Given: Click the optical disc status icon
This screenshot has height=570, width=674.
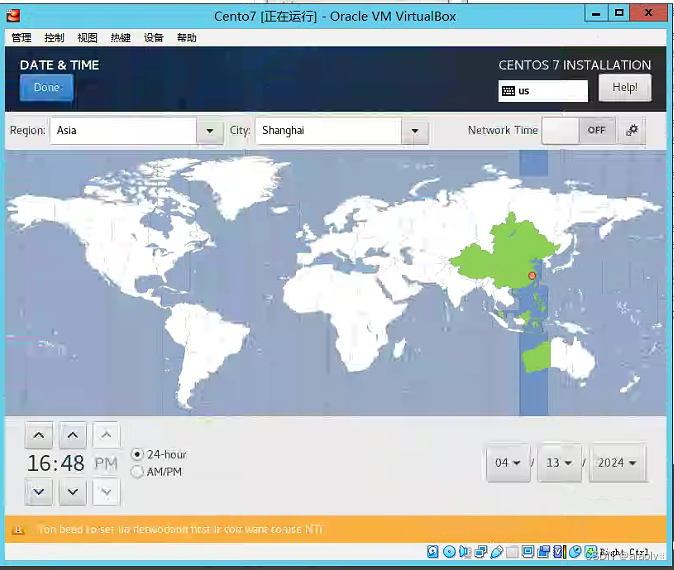Looking at the screenshot, I should (449, 552).
